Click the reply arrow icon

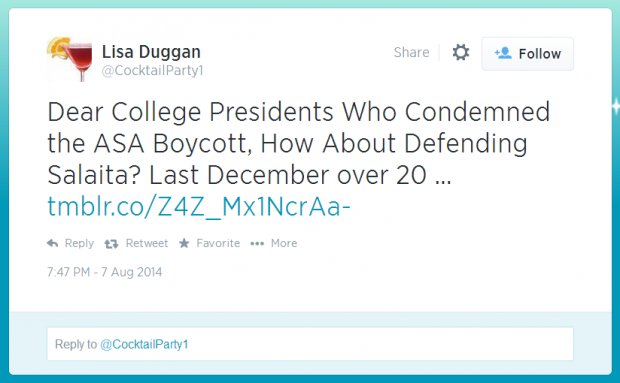click(53, 243)
